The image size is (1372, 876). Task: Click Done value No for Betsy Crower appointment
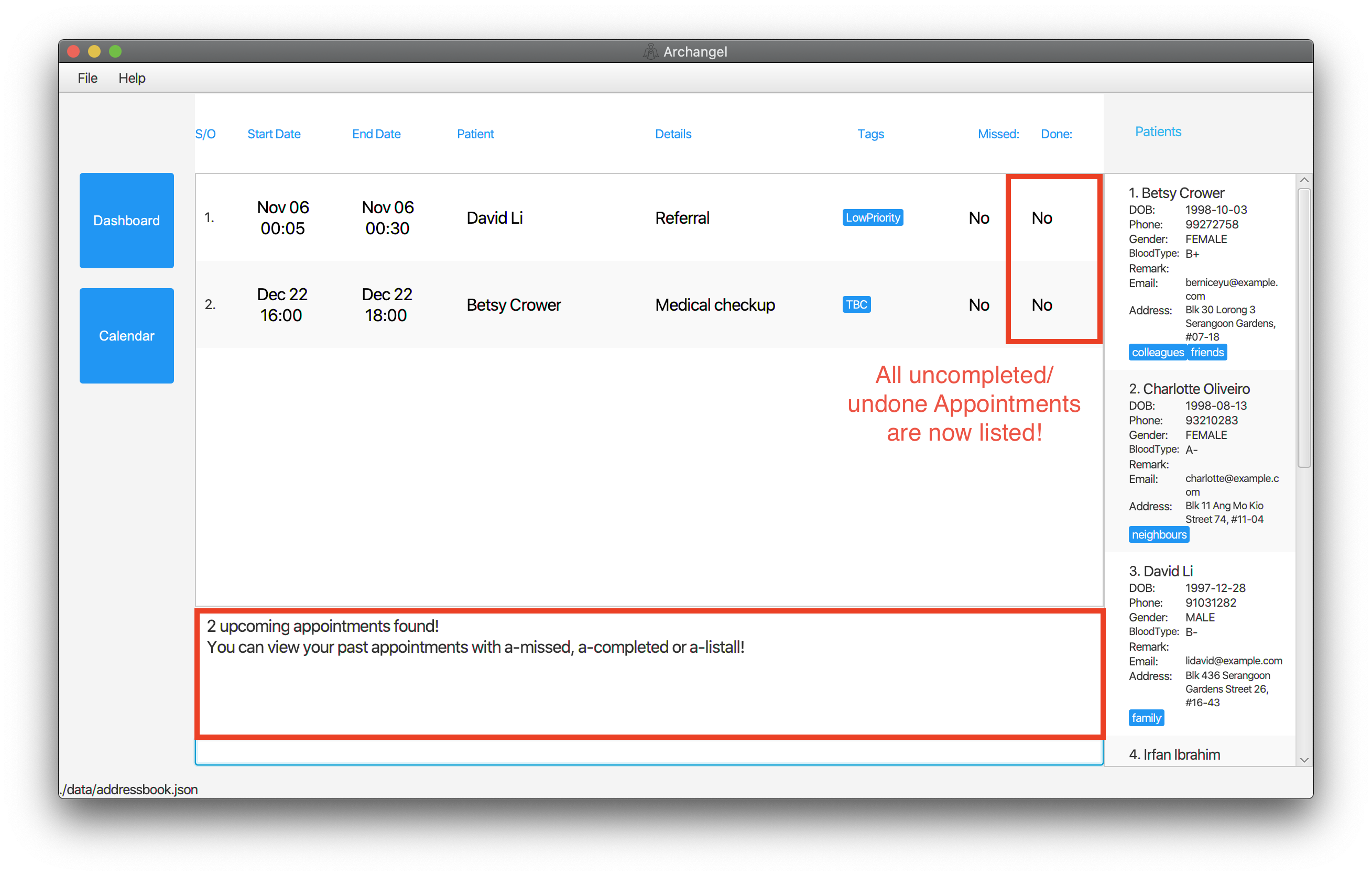pyautogui.click(x=1041, y=305)
